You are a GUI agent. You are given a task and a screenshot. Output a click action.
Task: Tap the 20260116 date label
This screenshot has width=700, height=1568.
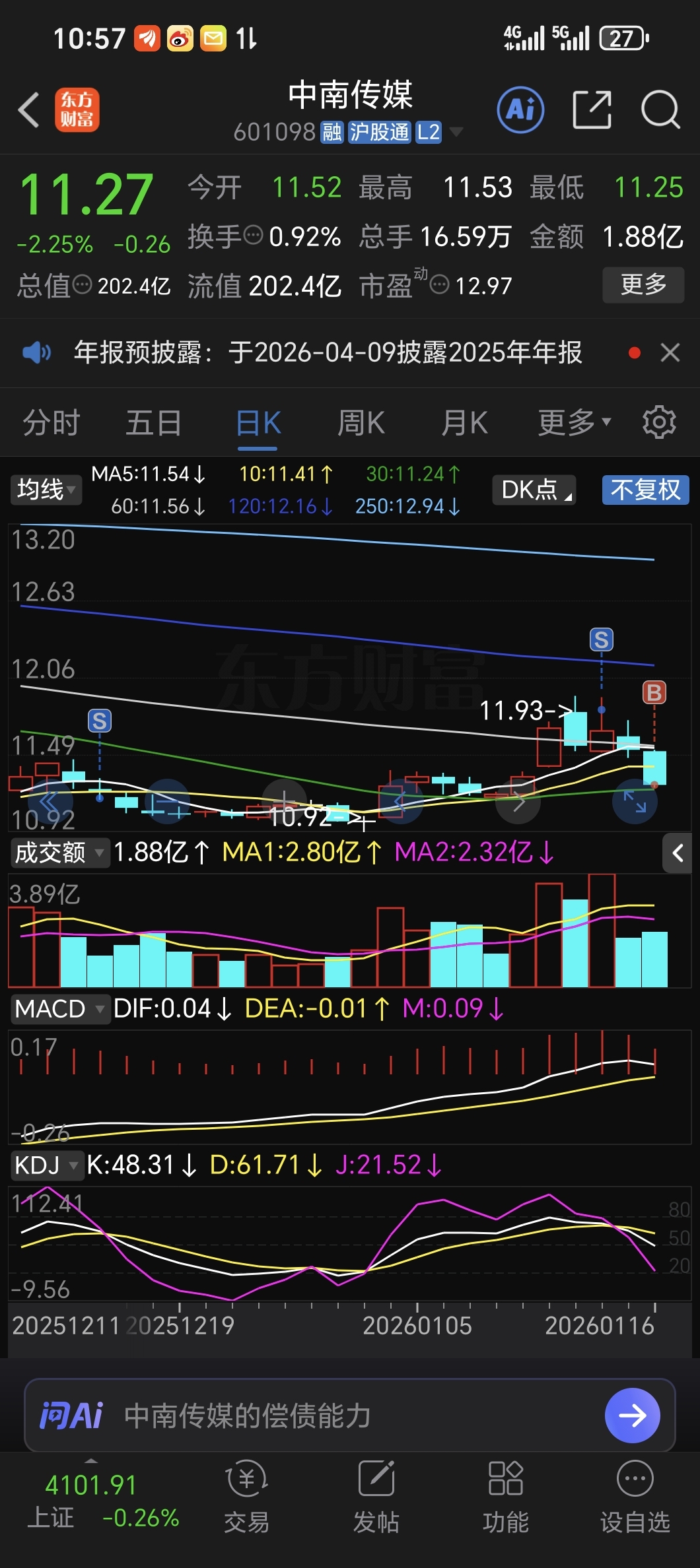[x=600, y=1326]
